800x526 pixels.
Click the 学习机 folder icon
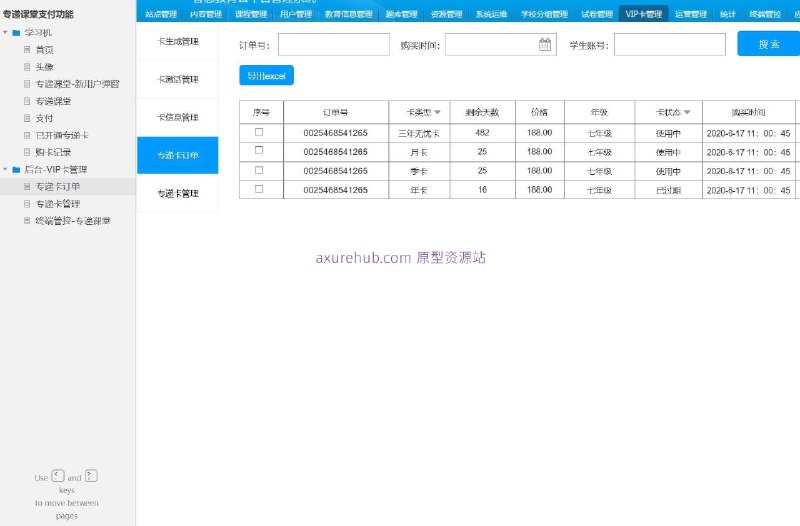16,33
